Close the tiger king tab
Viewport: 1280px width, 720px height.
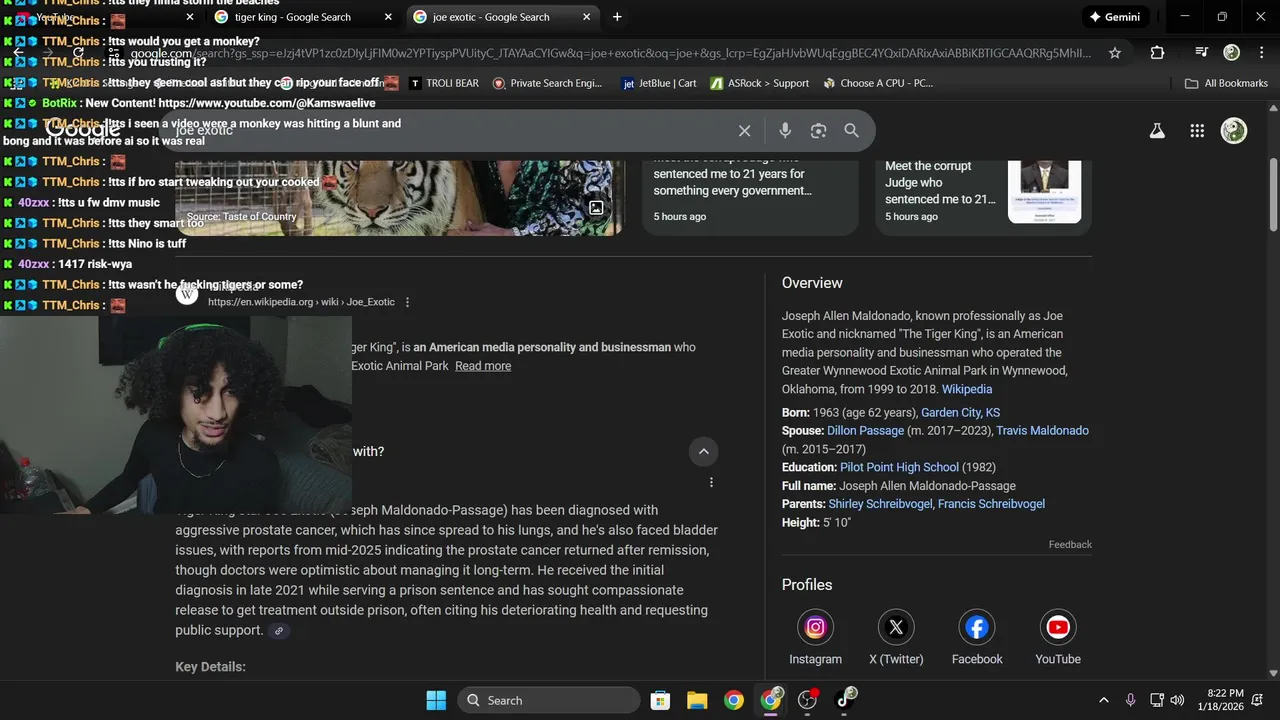389,17
